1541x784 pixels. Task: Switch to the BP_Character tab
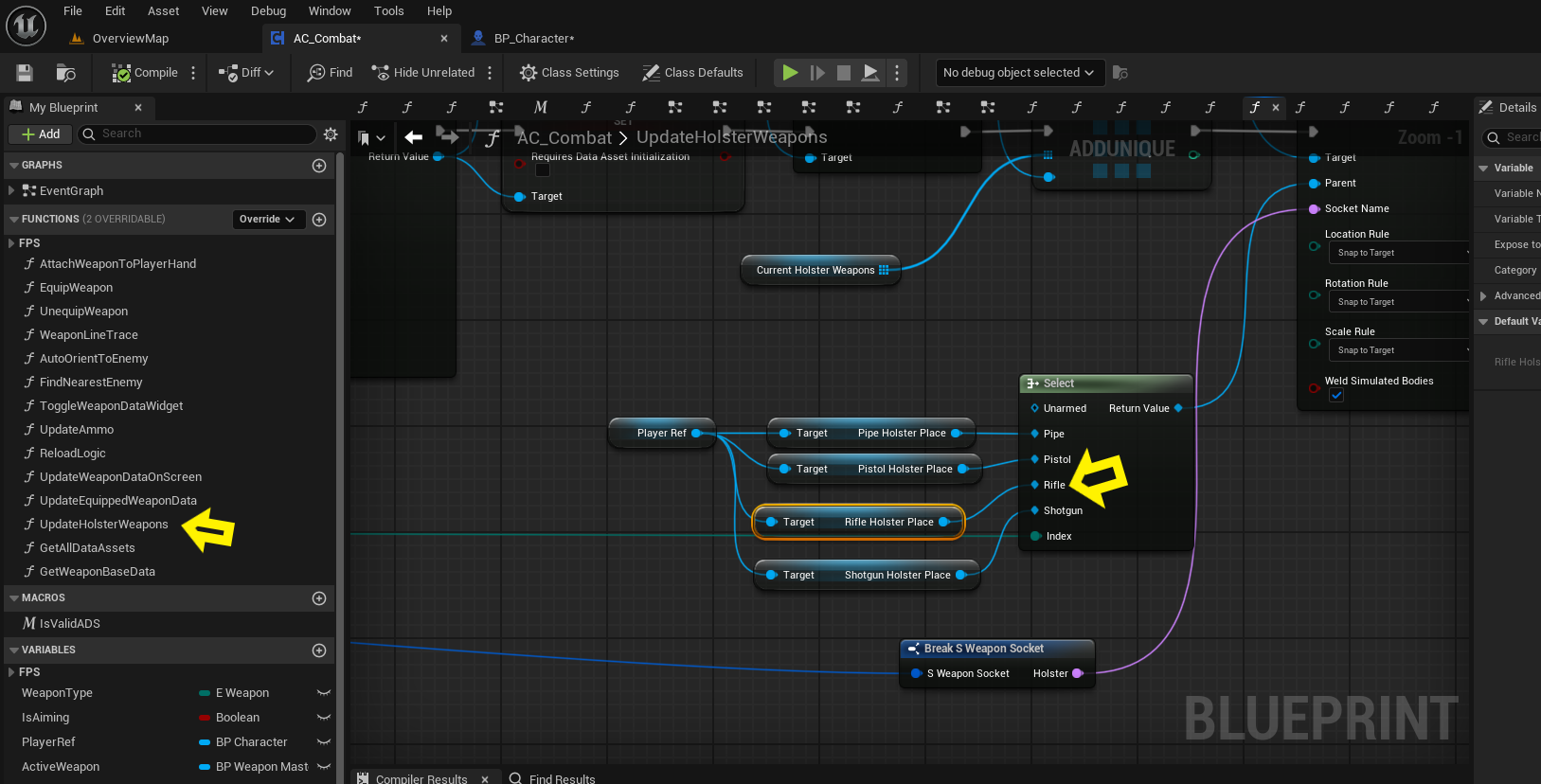point(532,39)
